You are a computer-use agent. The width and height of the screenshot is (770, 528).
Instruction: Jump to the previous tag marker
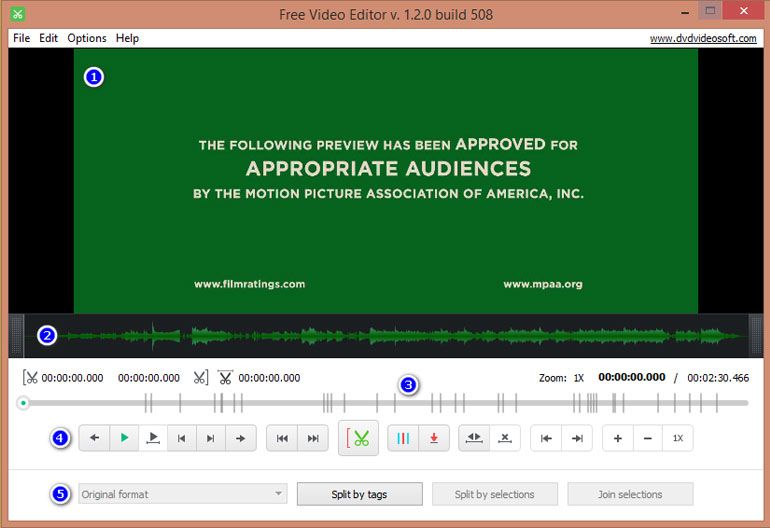tap(283, 438)
